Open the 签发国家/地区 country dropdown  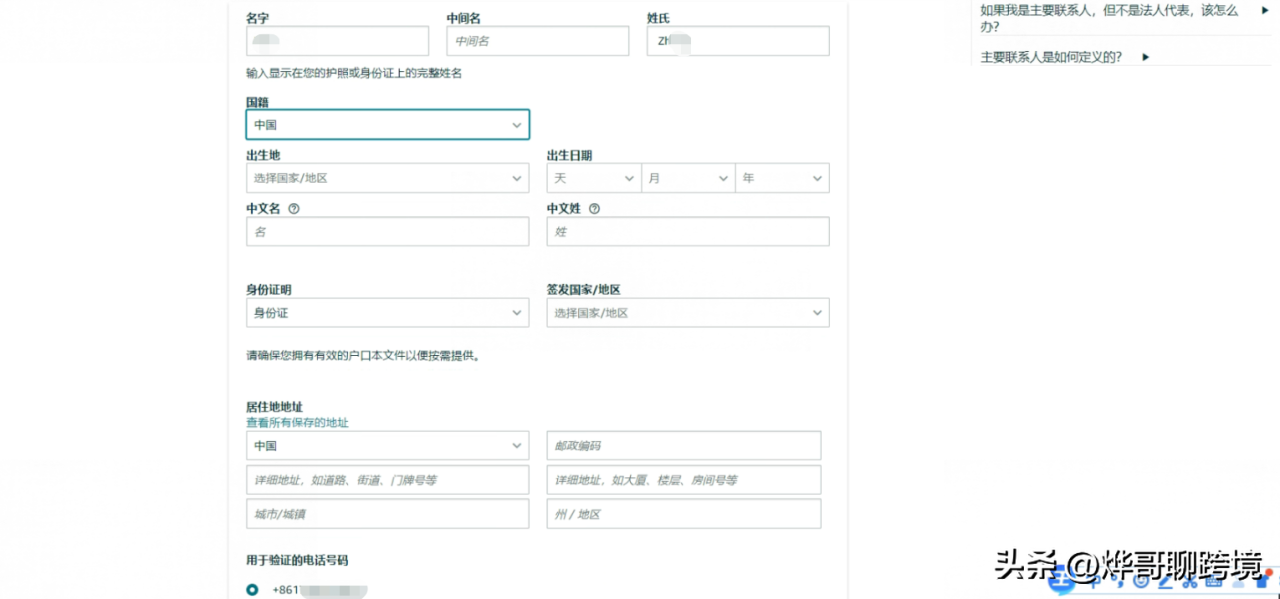(x=817, y=312)
